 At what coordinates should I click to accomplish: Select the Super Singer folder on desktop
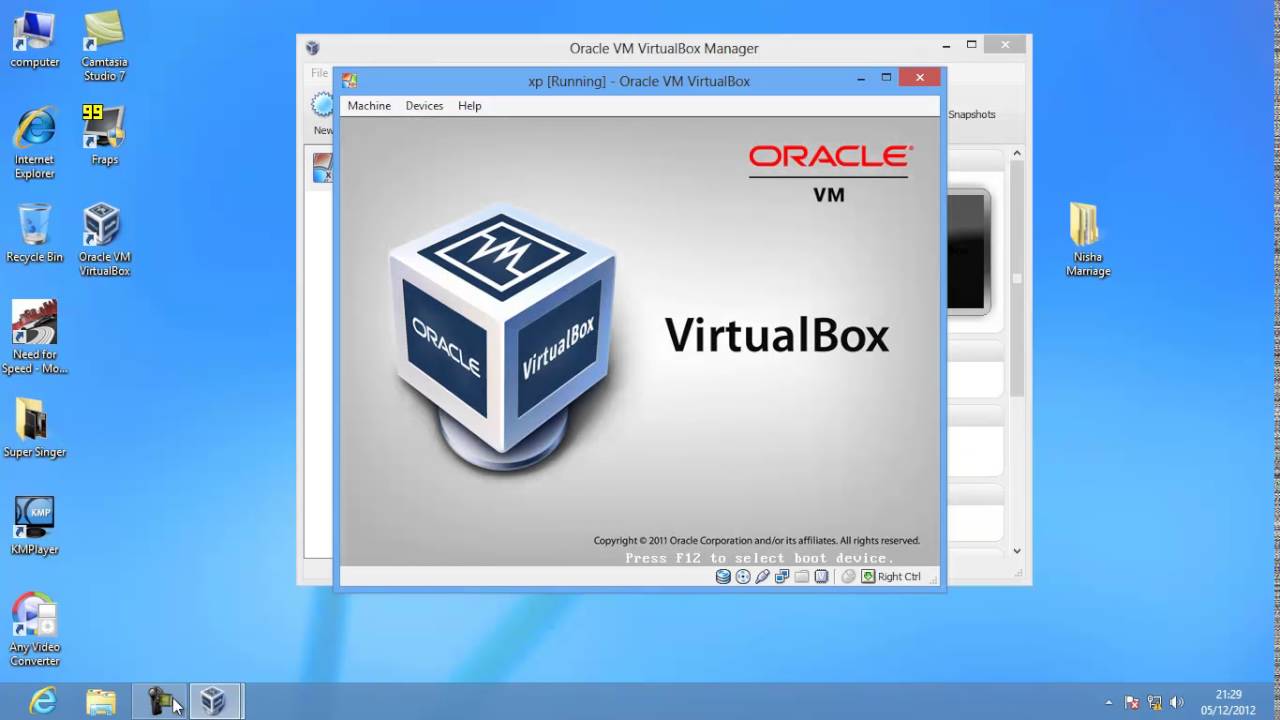tap(35, 428)
